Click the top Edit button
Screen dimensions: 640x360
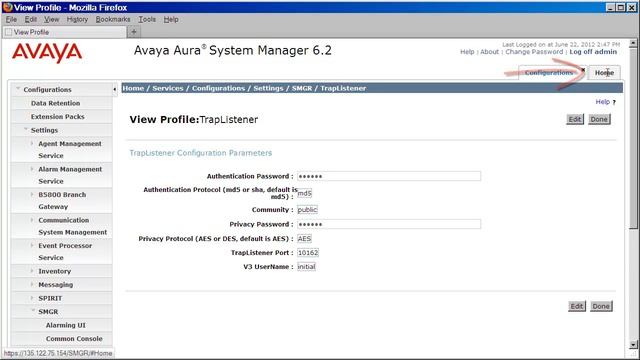coord(575,119)
